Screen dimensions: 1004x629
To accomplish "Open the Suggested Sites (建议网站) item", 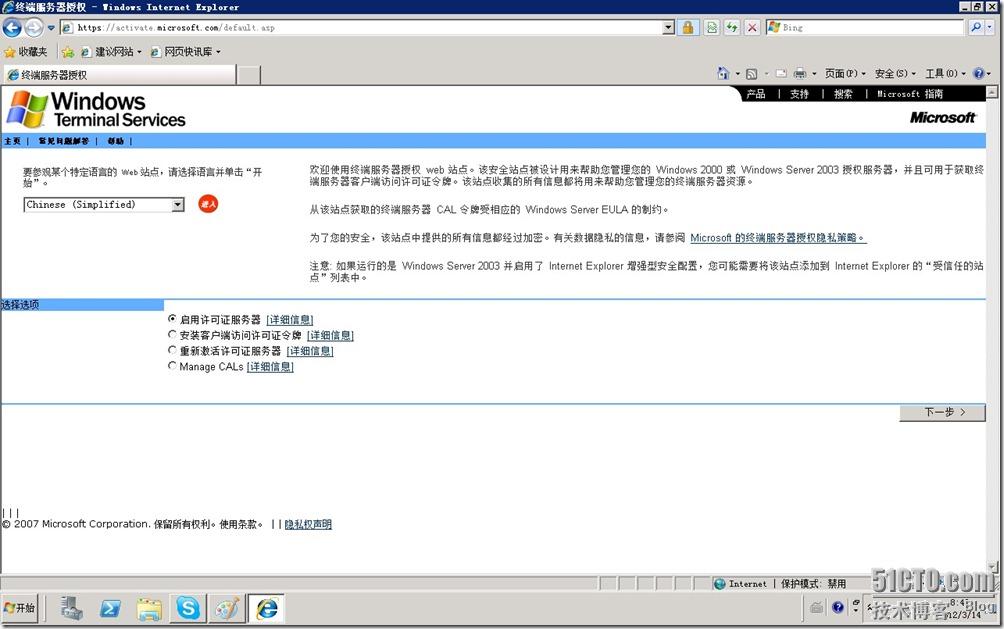I will pos(110,52).
